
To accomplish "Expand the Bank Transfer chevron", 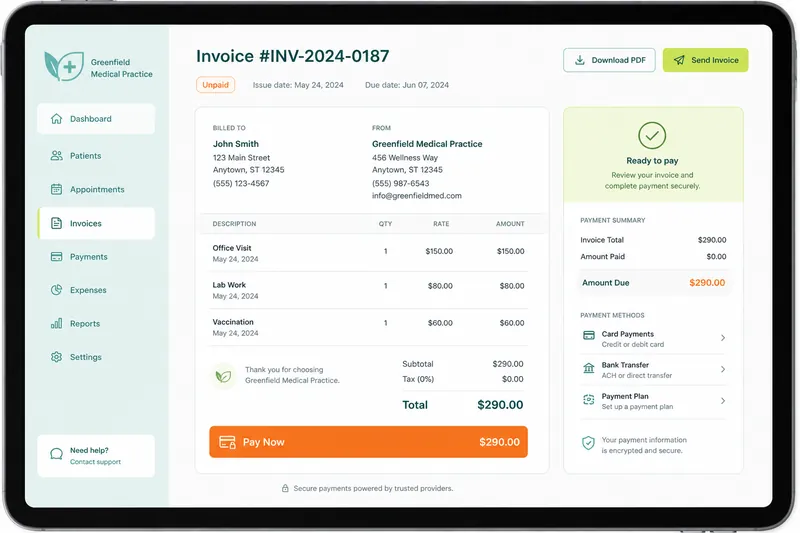I will point(723,369).
